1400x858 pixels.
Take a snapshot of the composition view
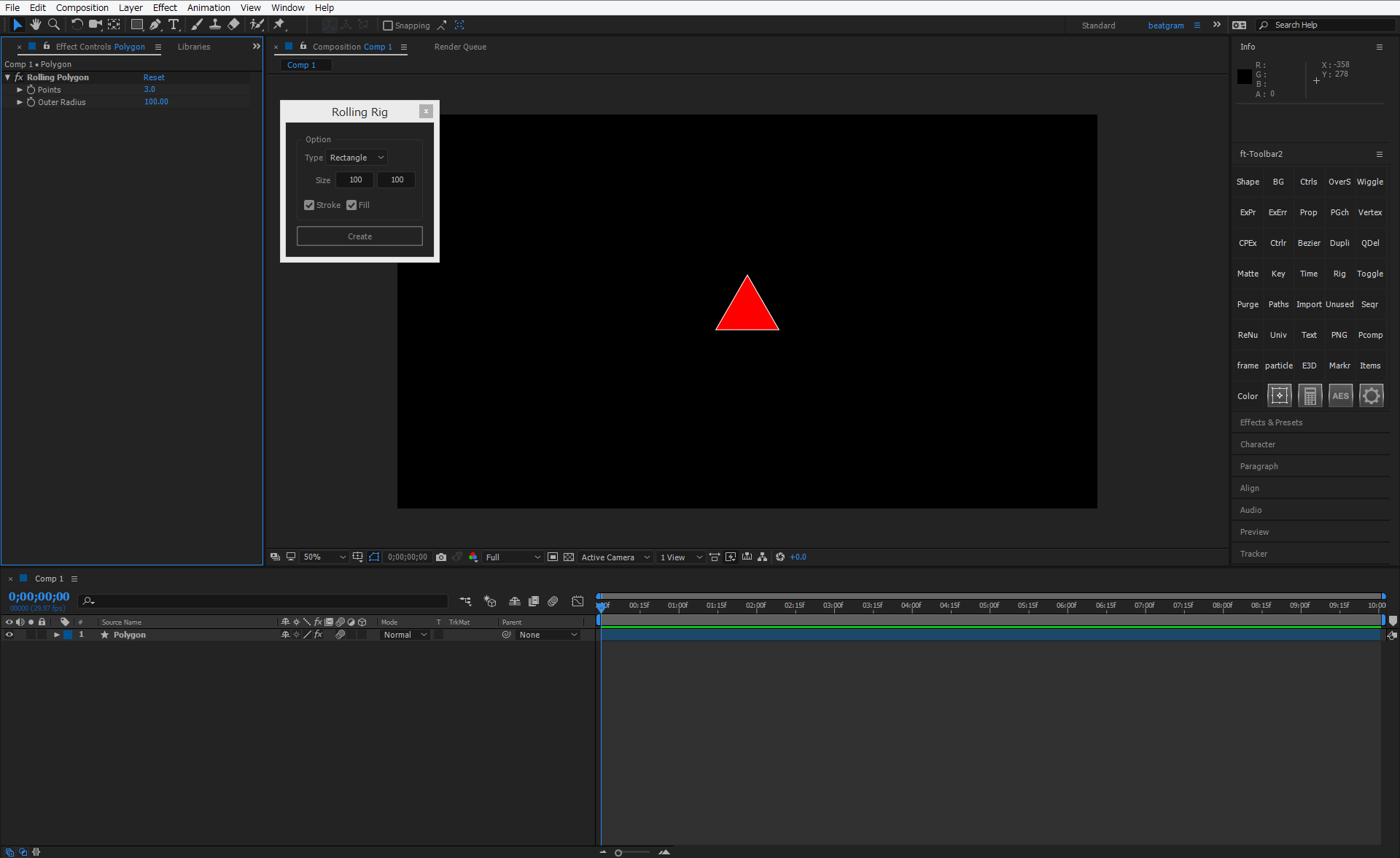[x=441, y=557]
